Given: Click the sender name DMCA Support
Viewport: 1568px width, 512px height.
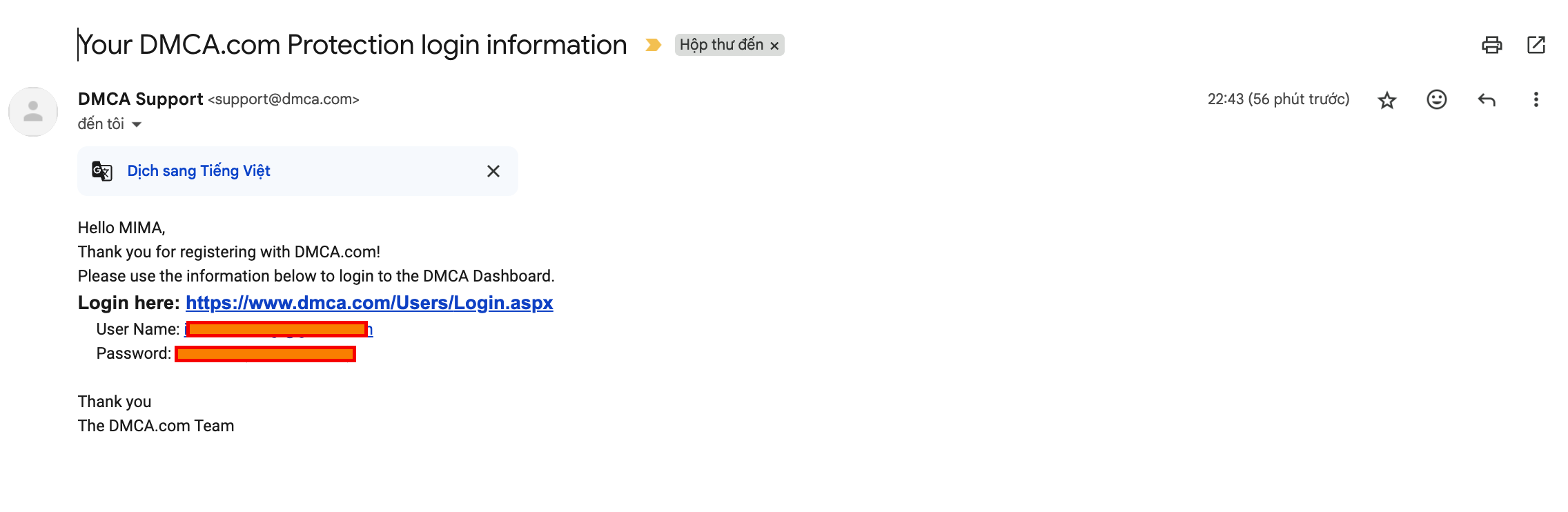Looking at the screenshot, I should [x=140, y=99].
